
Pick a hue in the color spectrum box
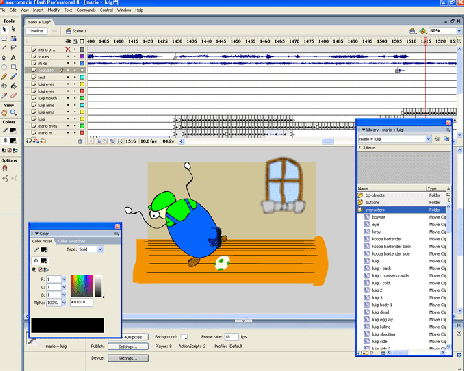click(x=82, y=286)
